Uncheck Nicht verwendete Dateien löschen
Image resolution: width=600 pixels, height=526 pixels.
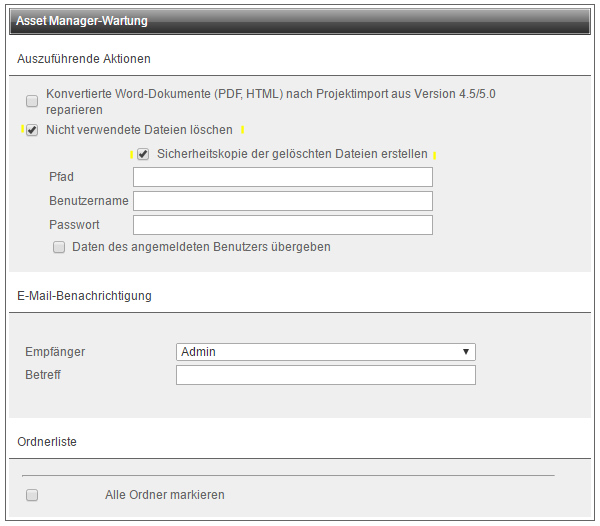pyautogui.click(x=32, y=130)
